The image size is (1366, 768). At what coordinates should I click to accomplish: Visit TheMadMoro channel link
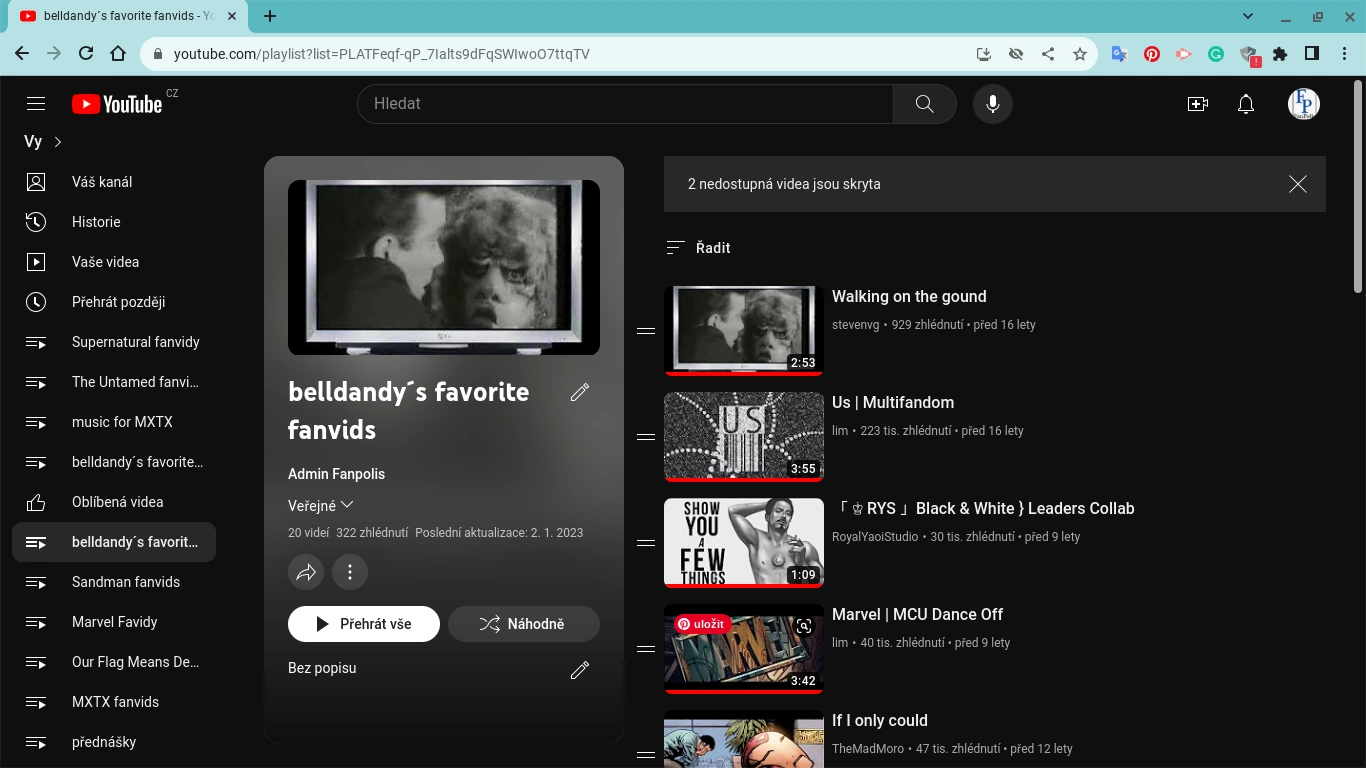868,749
